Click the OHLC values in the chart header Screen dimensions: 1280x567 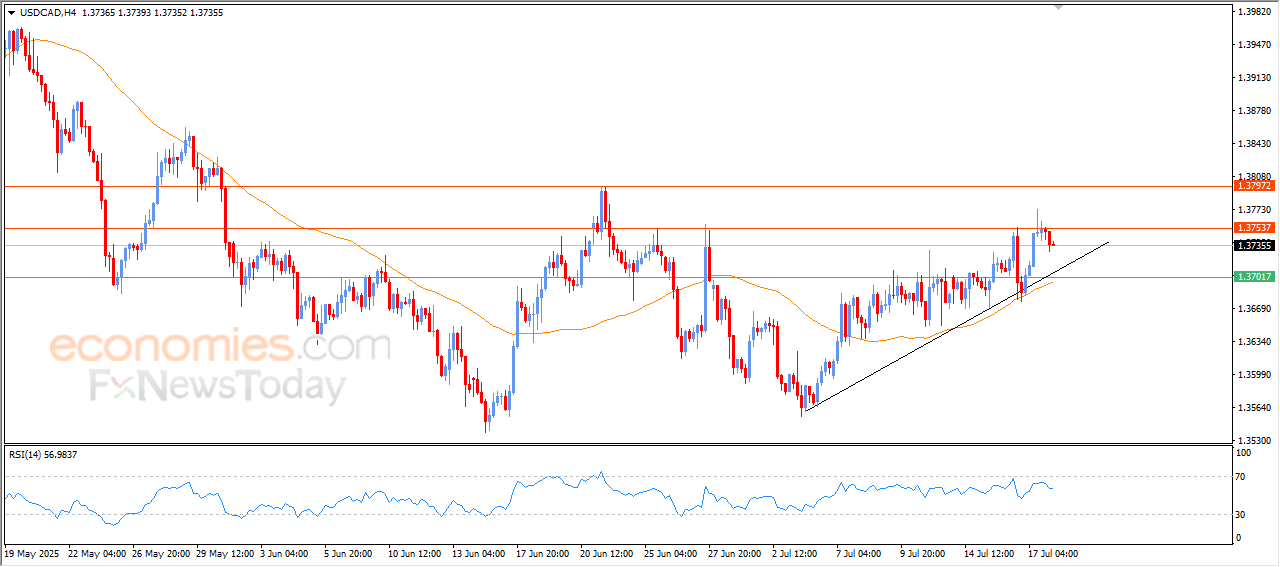[151, 13]
